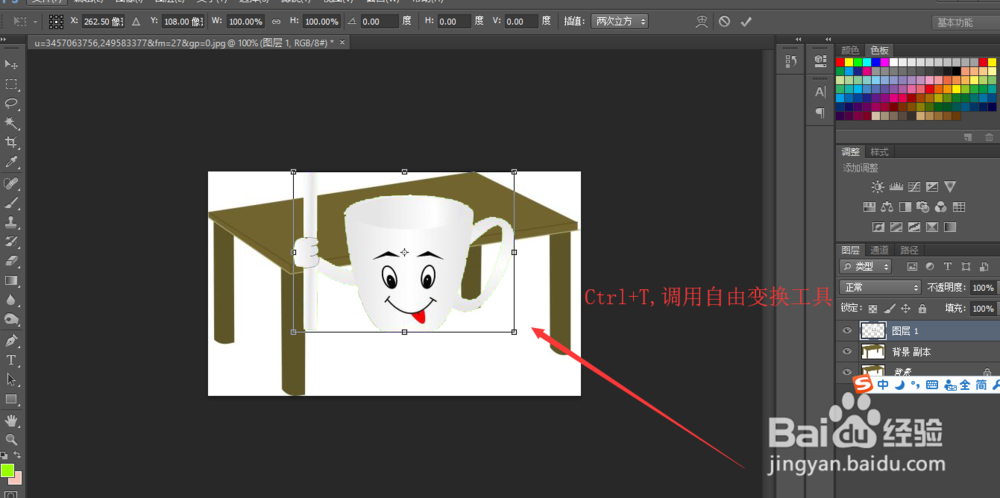Open the 插值 两次立方 dropdown

[619, 22]
